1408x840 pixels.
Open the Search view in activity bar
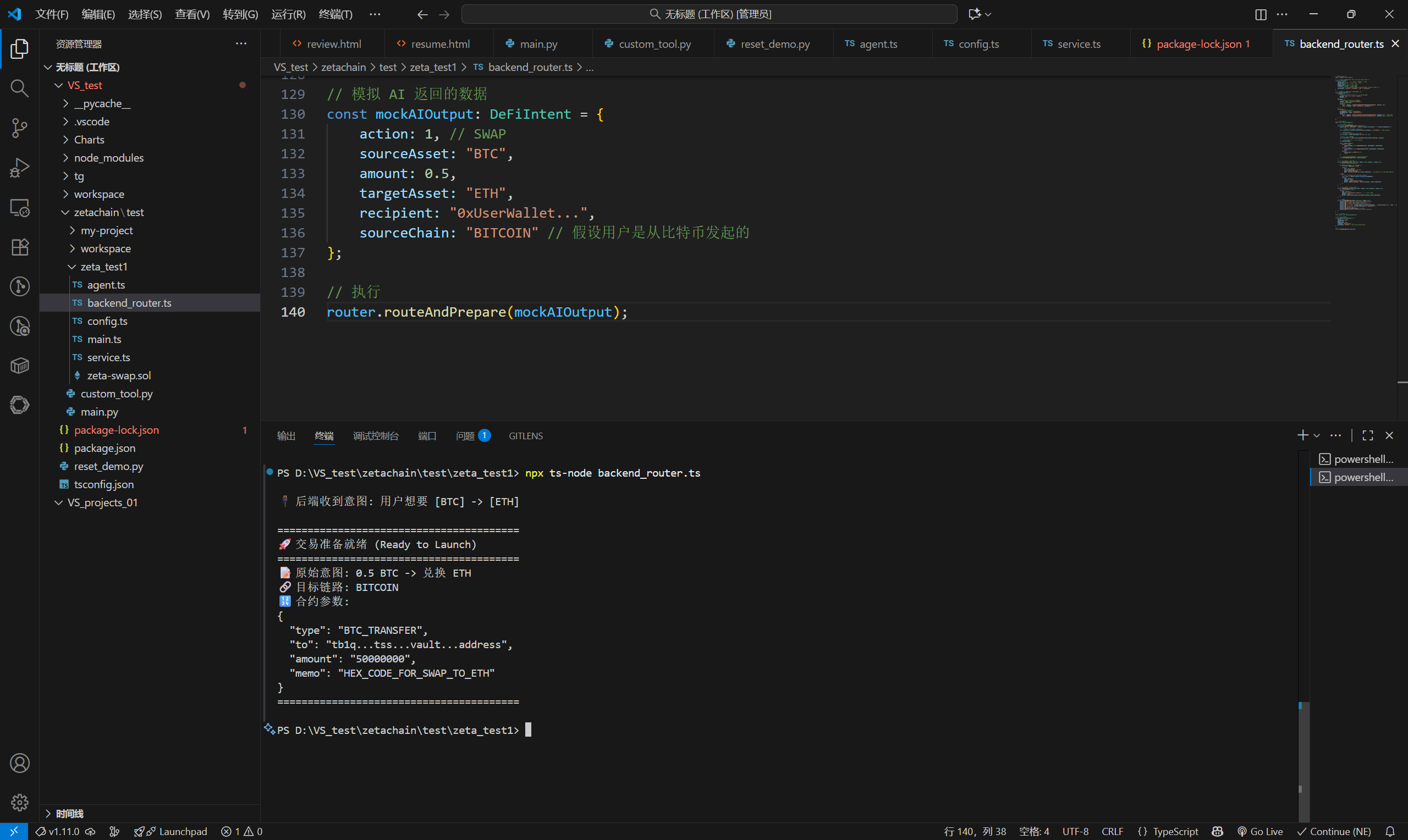click(x=19, y=89)
